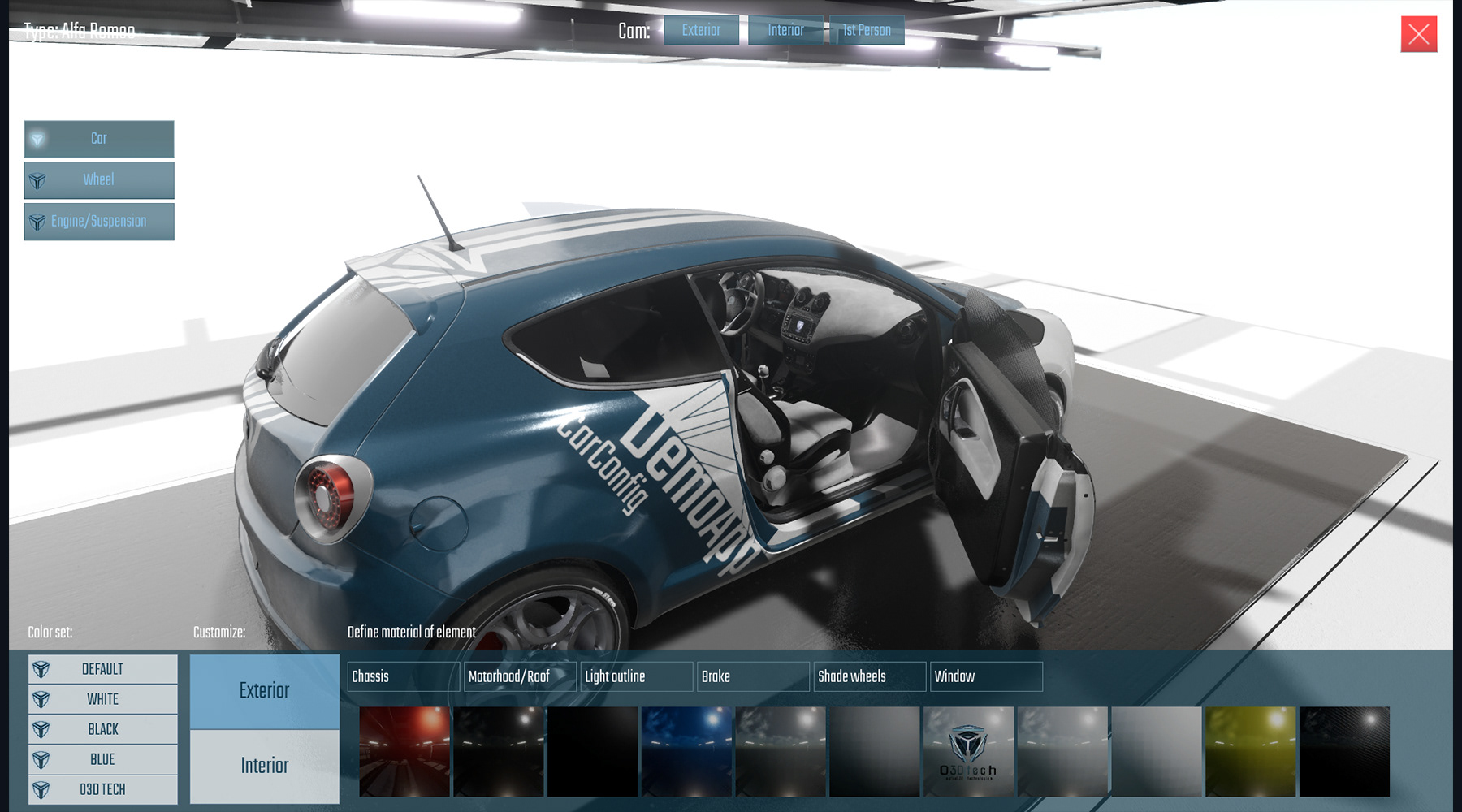1462x812 pixels.
Task: Open the Car category
Action: 99,139
